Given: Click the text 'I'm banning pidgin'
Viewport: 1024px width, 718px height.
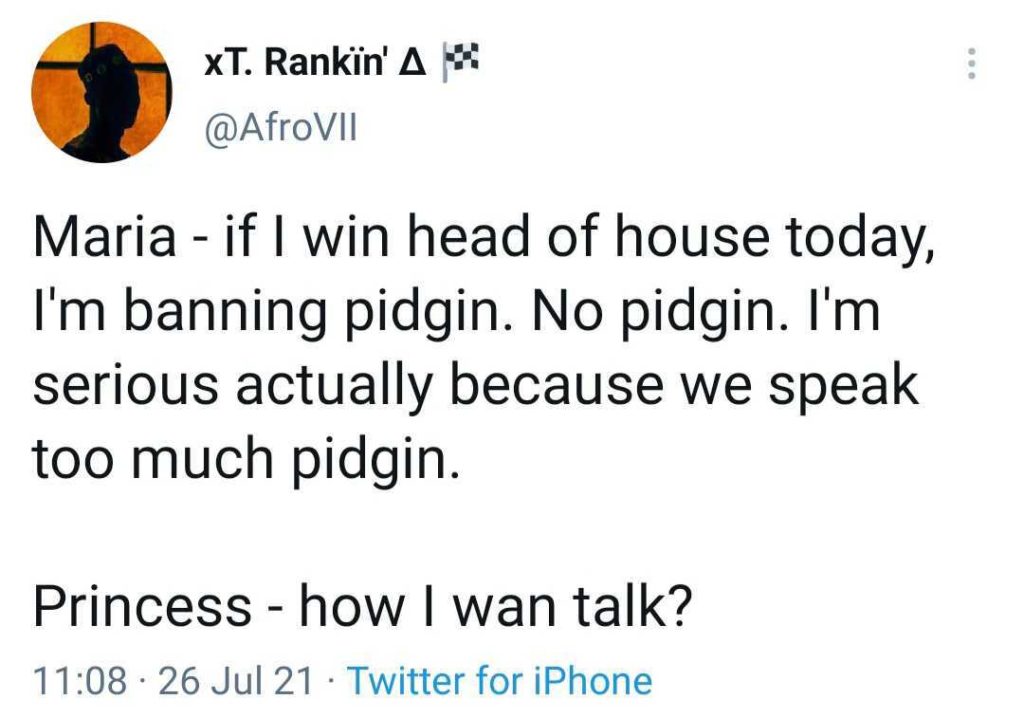Looking at the screenshot, I should tap(258, 315).
